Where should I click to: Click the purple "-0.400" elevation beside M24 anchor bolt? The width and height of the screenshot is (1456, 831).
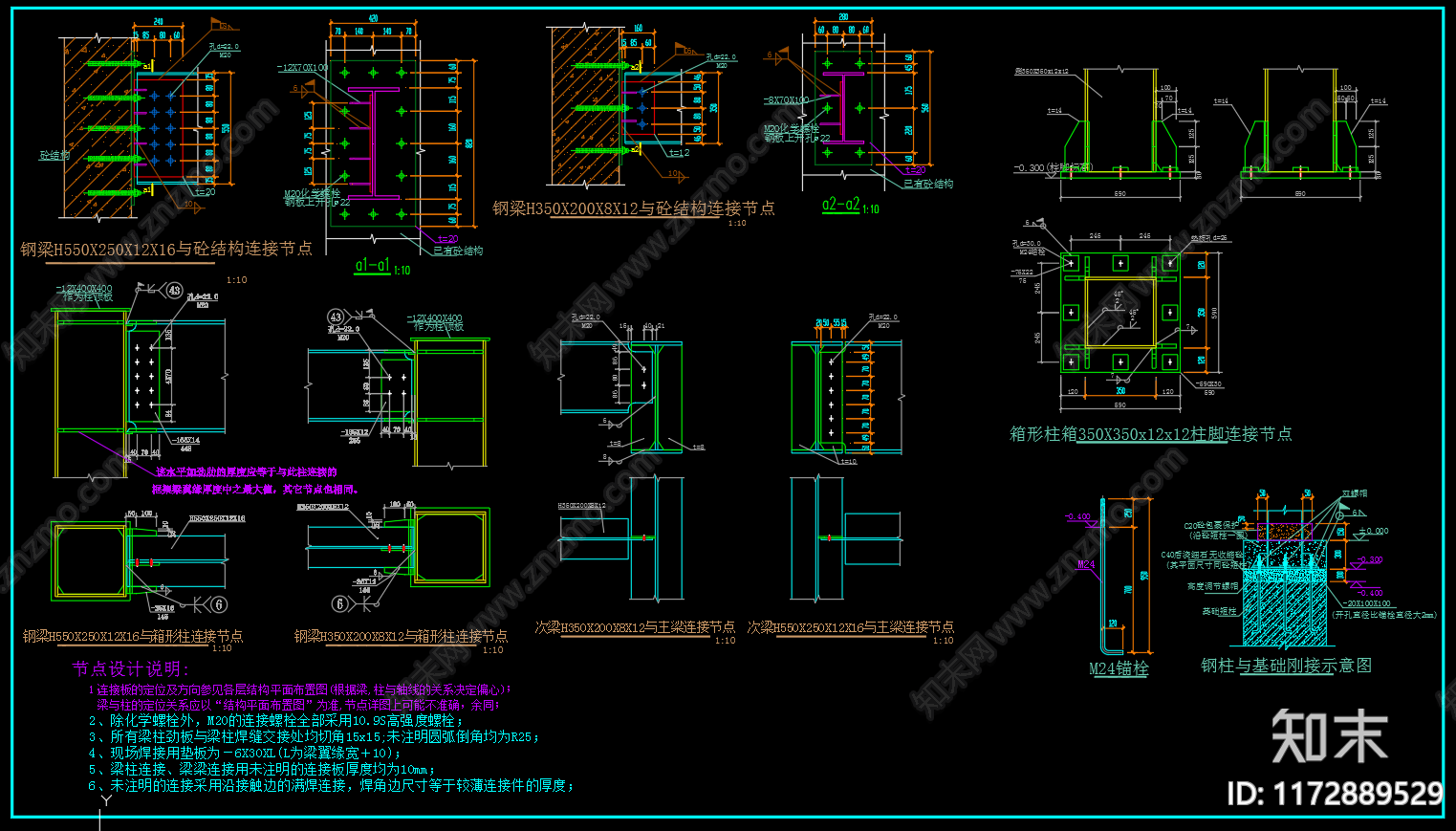(1078, 517)
